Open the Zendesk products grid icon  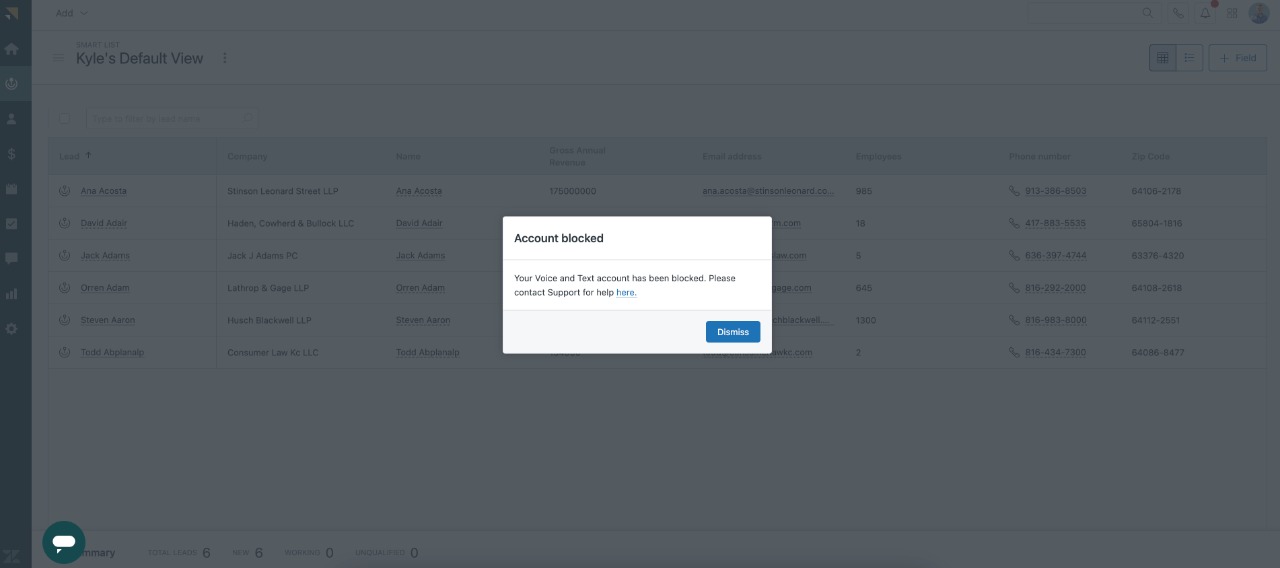[1232, 13]
